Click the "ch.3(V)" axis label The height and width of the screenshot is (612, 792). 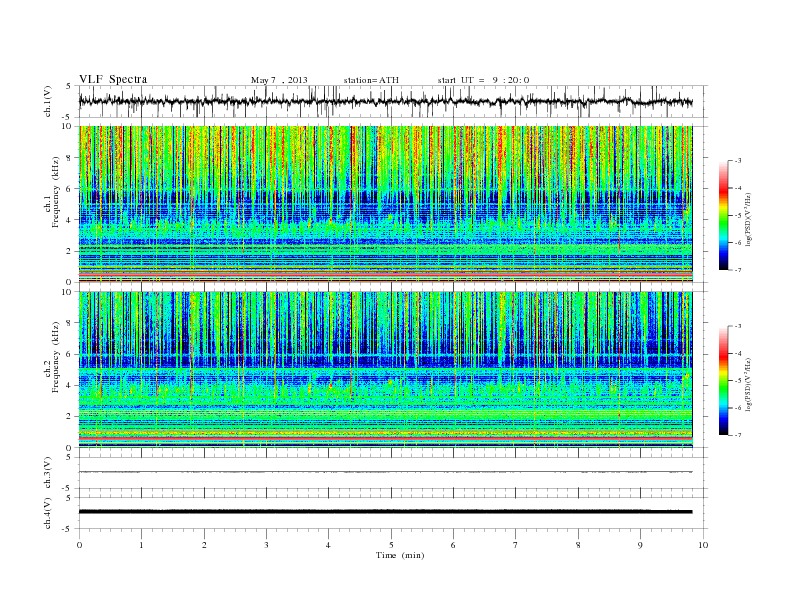pos(48,472)
